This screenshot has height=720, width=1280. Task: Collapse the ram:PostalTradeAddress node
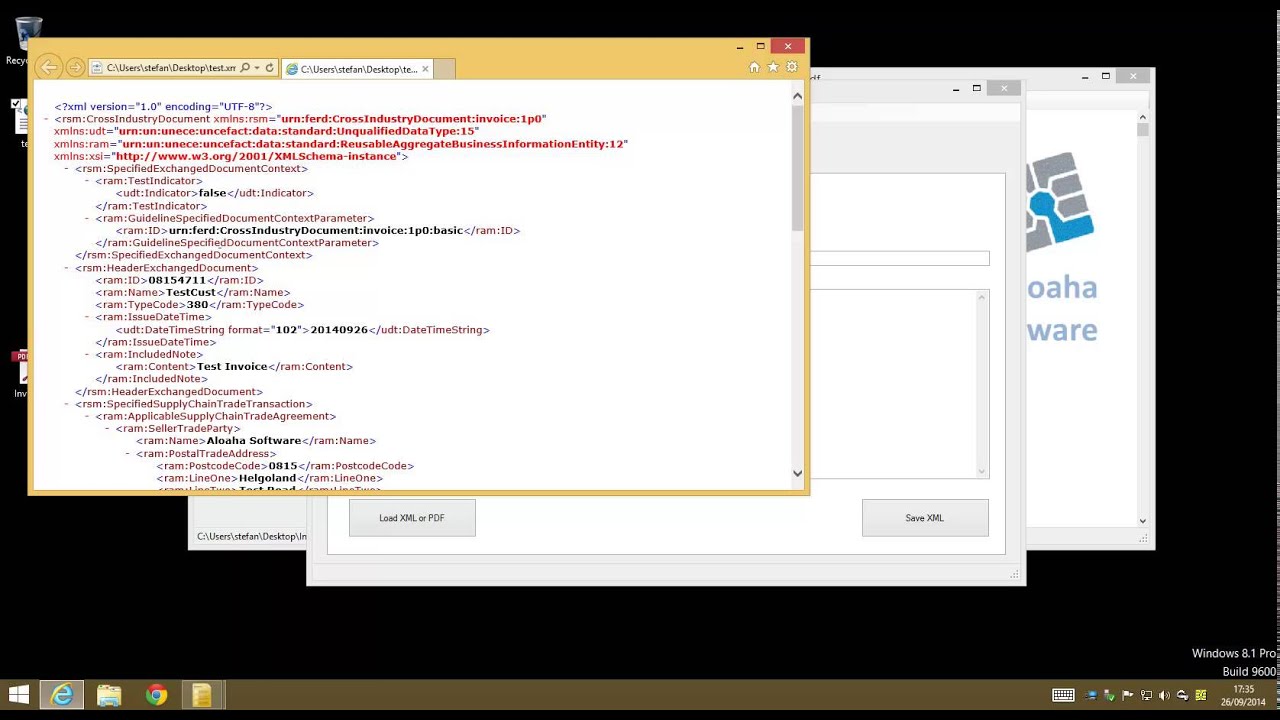[128, 453]
